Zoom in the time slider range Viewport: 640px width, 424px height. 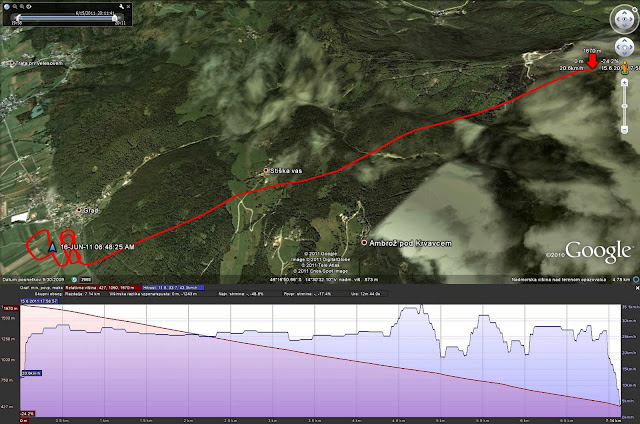(x=22, y=7)
